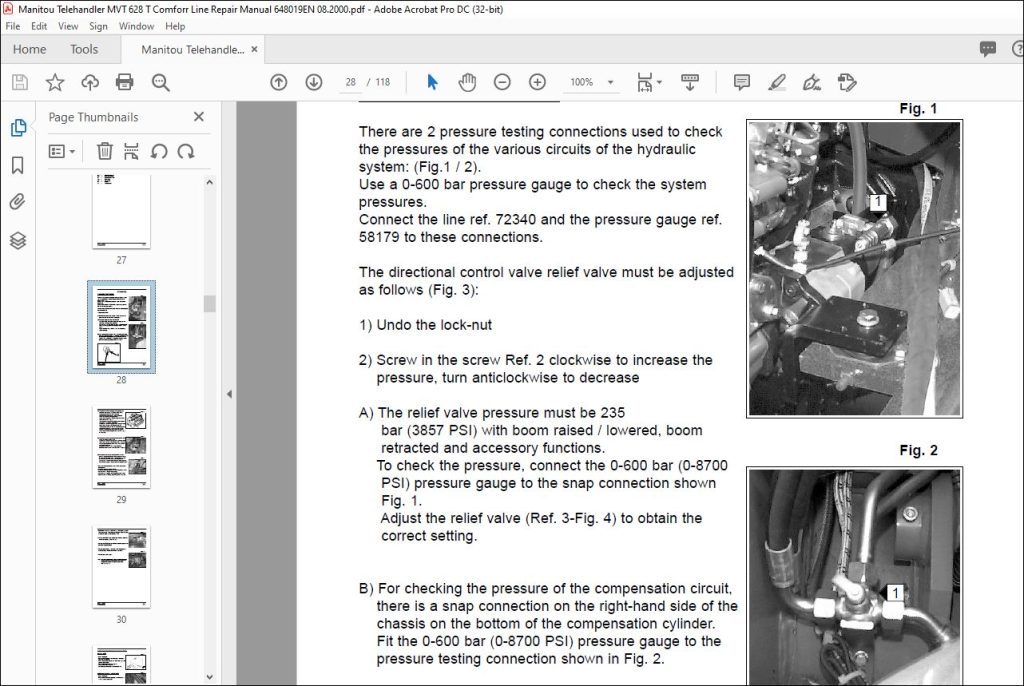Viewport: 1024px width, 686px height.
Task: Select the Hand pan tool
Action: click(467, 82)
